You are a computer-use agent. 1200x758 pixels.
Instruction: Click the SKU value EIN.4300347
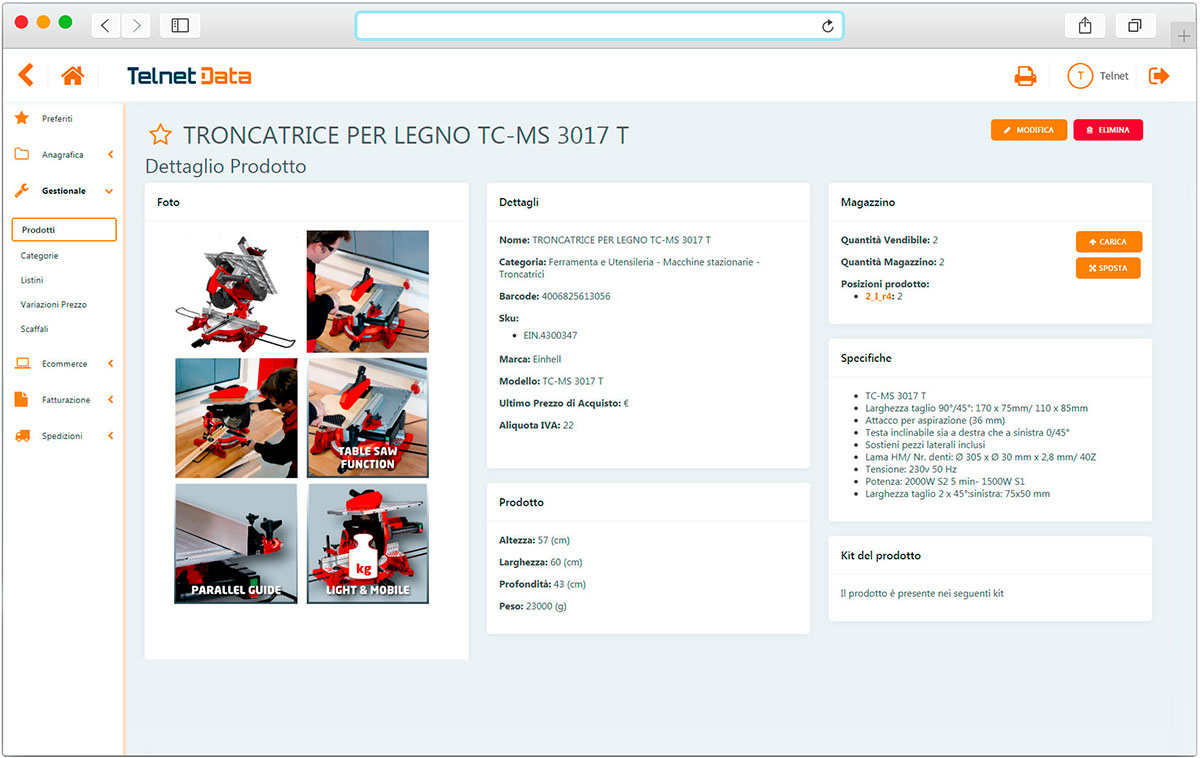click(x=550, y=336)
